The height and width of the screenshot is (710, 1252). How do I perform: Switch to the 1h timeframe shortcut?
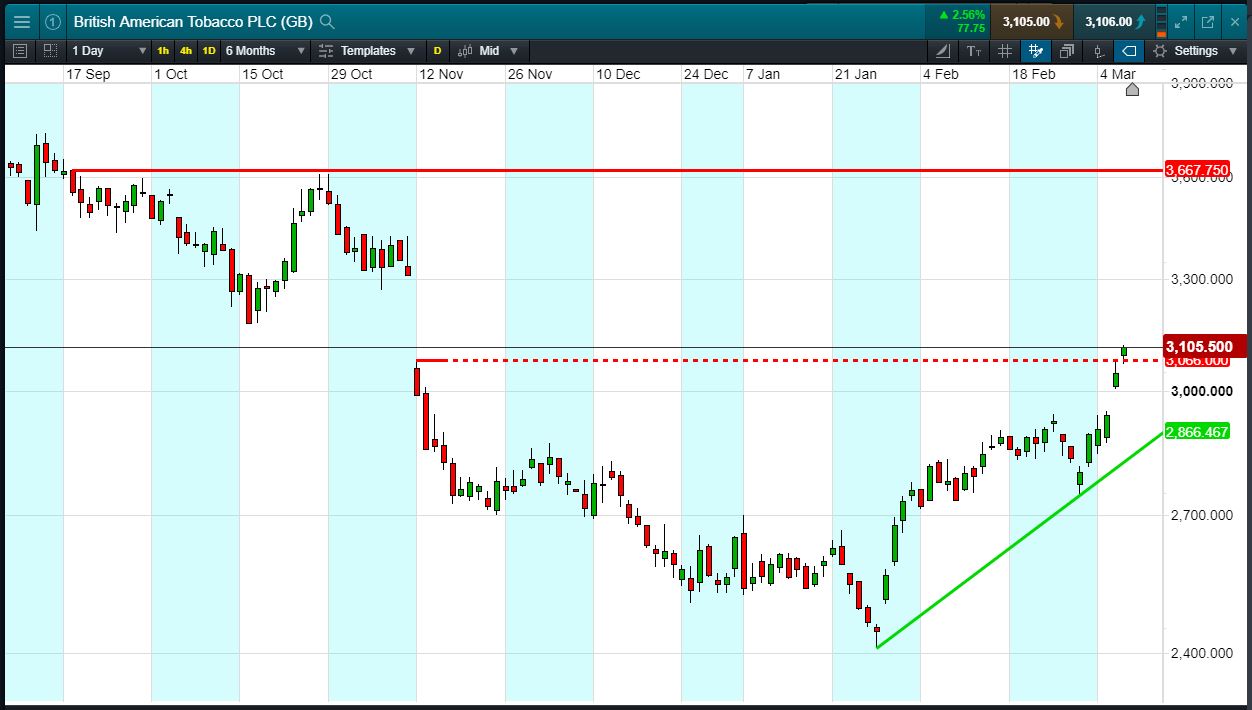[x=163, y=50]
